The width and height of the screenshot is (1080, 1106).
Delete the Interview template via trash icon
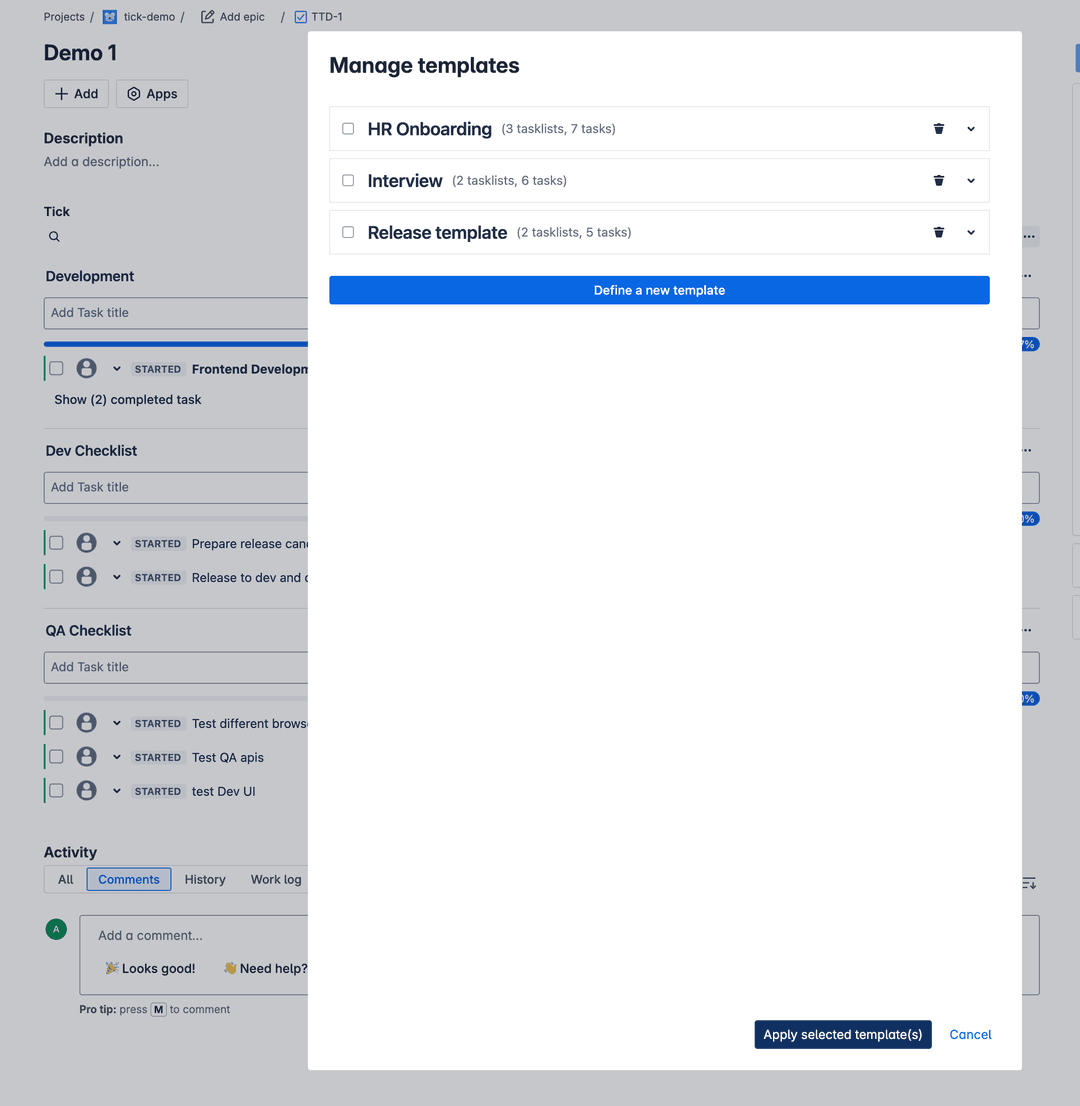click(x=938, y=181)
